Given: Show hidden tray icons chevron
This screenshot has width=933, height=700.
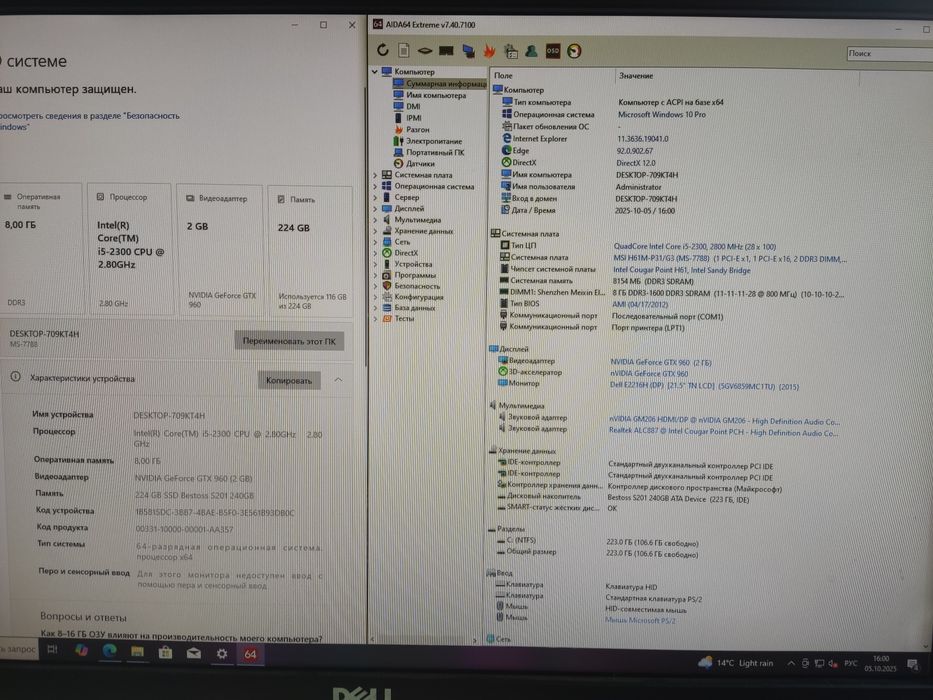Looking at the screenshot, I should click(x=791, y=663).
